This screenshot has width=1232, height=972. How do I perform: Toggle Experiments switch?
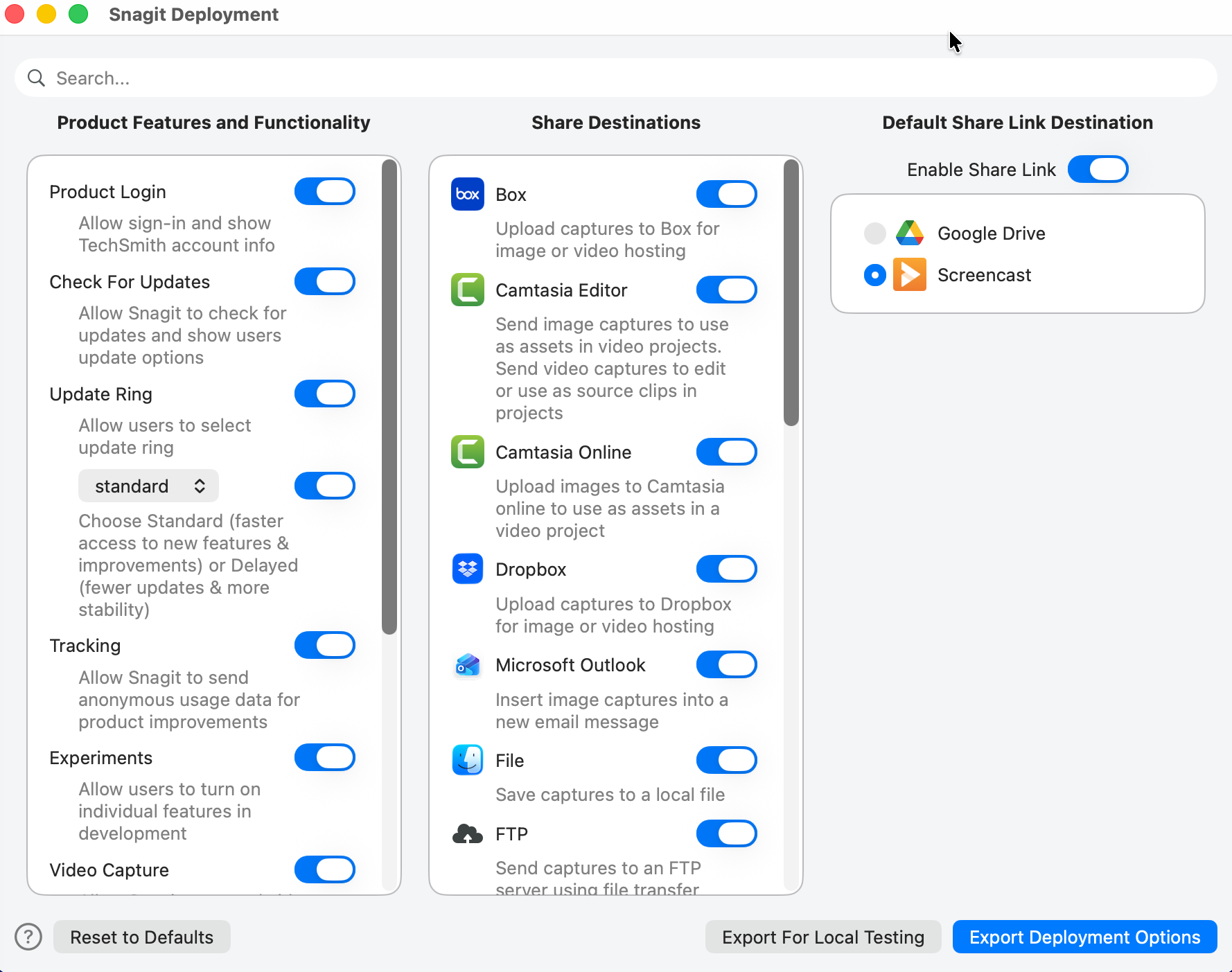pyautogui.click(x=325, y=757)
